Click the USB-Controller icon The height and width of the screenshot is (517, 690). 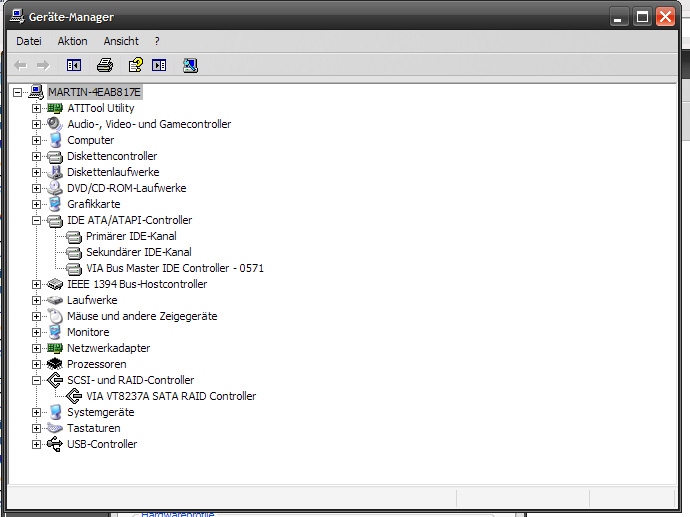pos(55,444)
